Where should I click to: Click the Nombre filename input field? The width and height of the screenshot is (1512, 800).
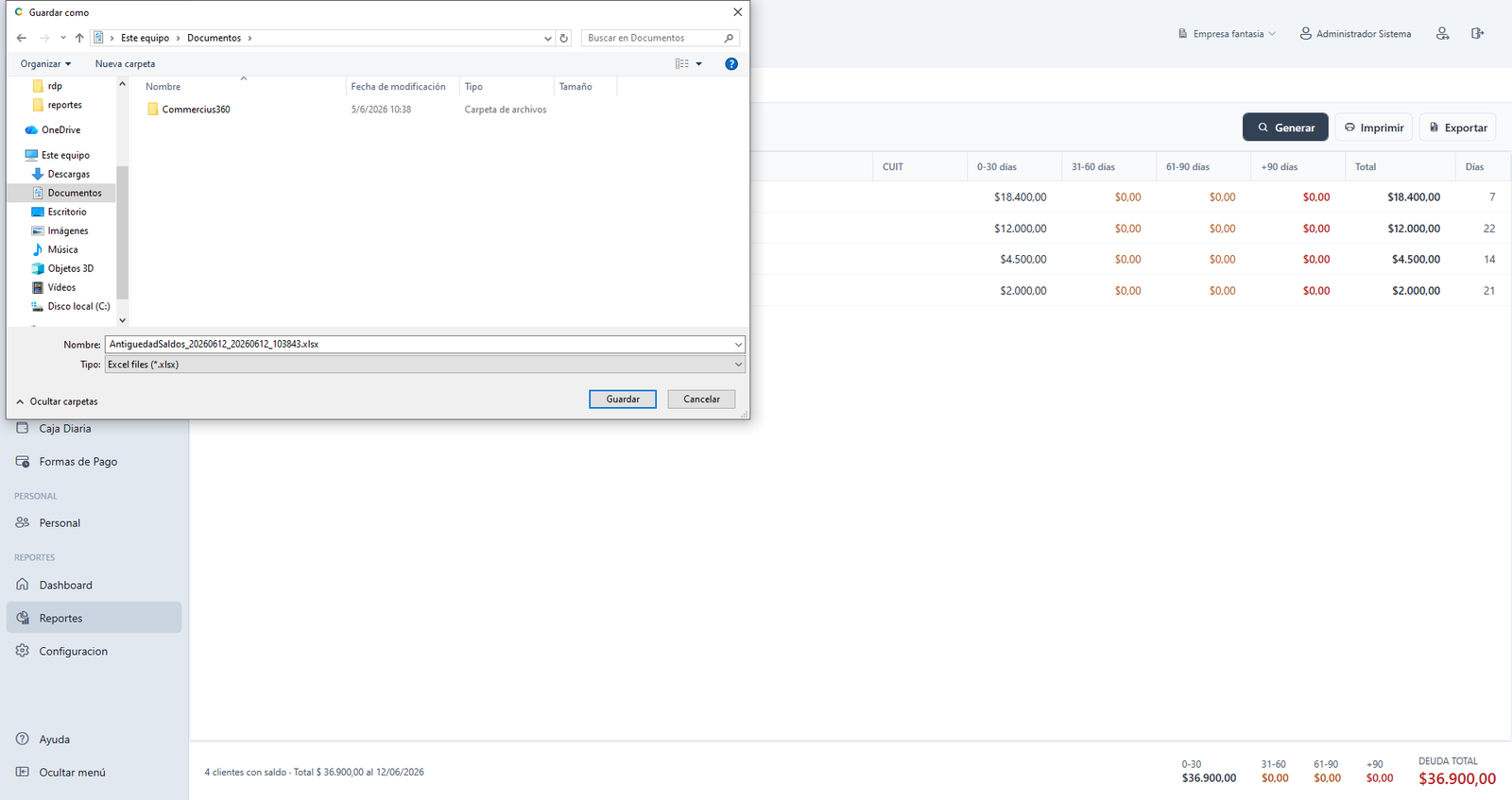click(x=424, y=345)
